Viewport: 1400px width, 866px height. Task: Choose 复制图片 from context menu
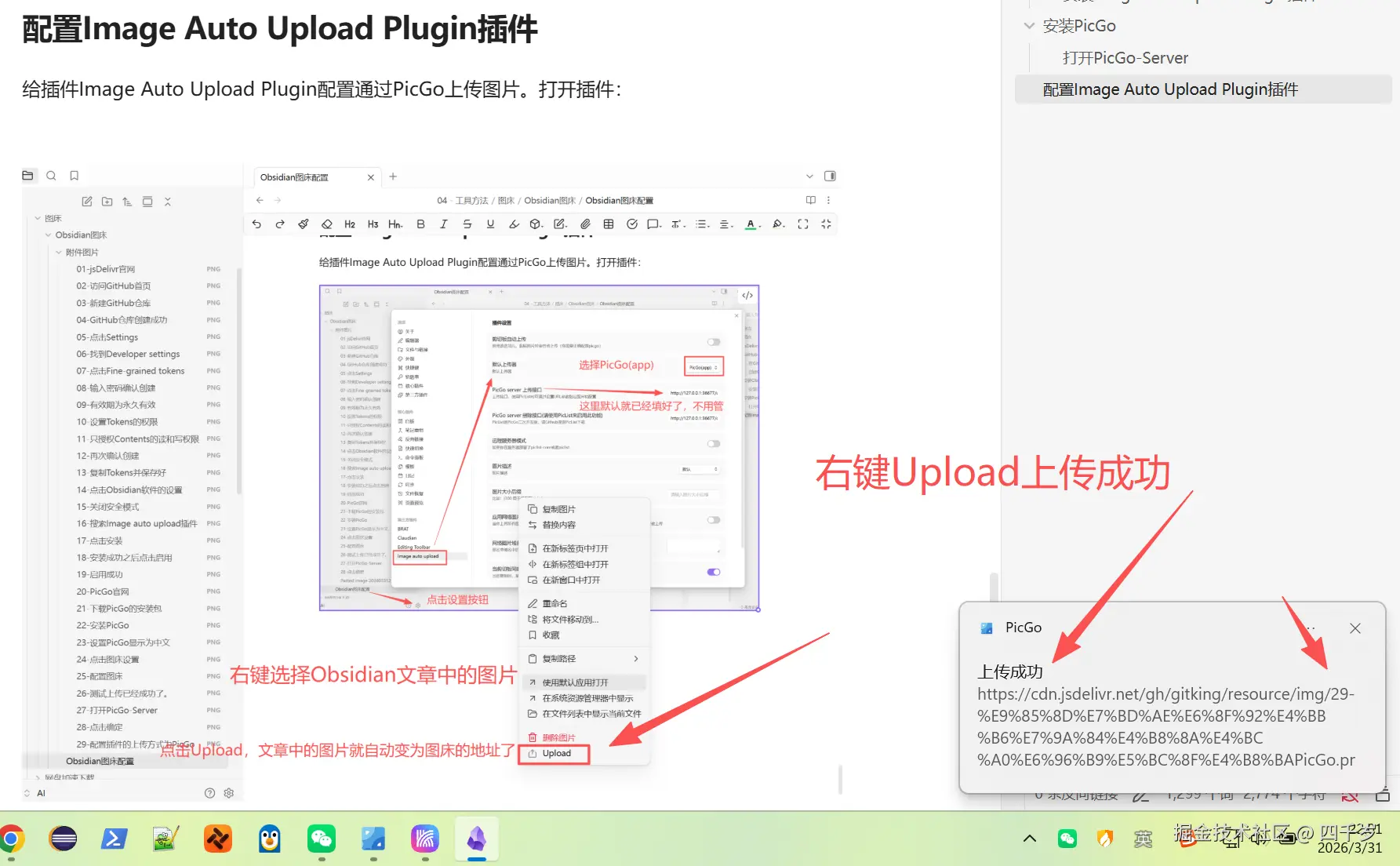point(584,510)
